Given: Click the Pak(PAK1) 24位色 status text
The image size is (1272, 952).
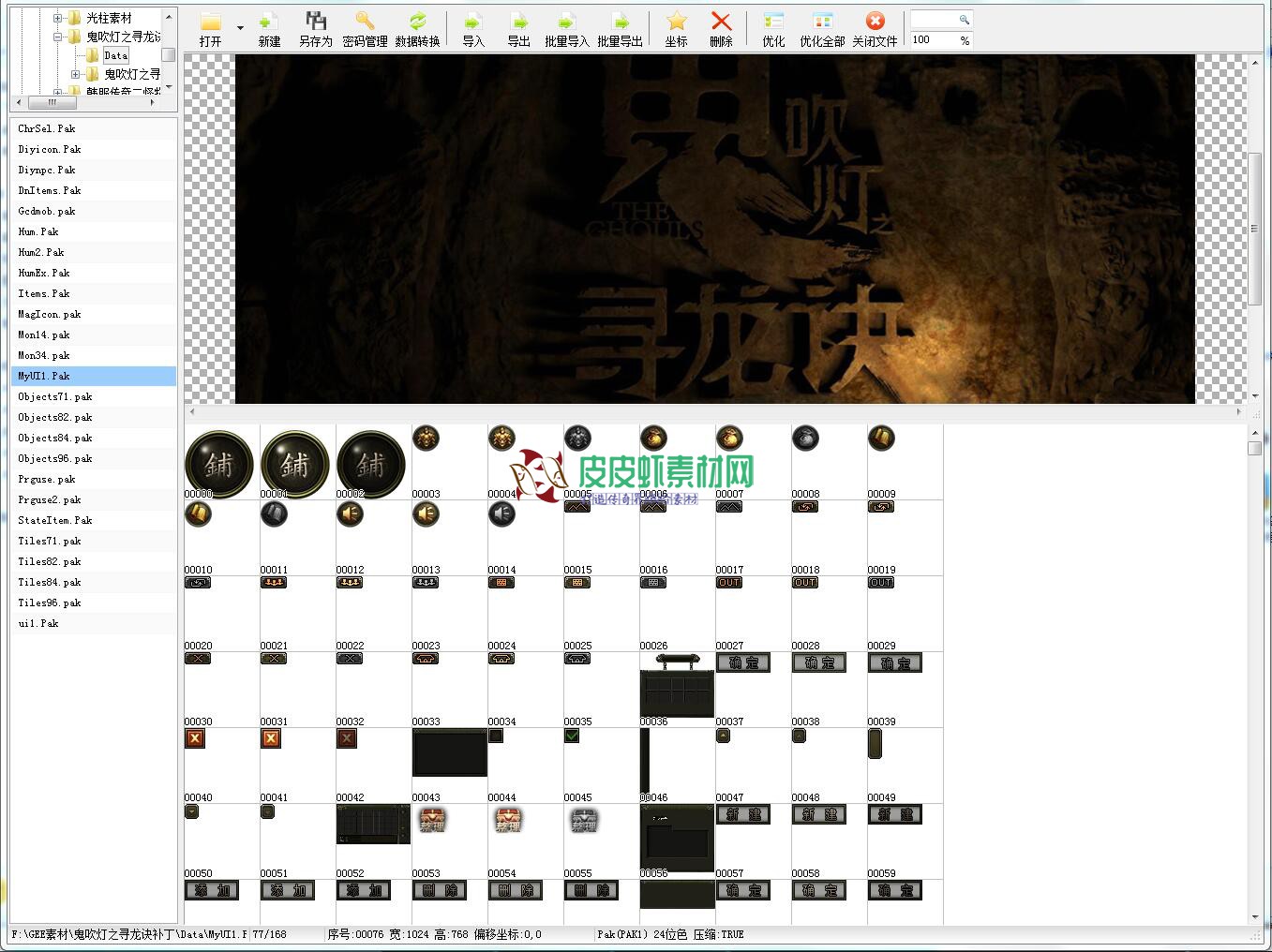Looking at the screenshot, I should click(670, 934).
